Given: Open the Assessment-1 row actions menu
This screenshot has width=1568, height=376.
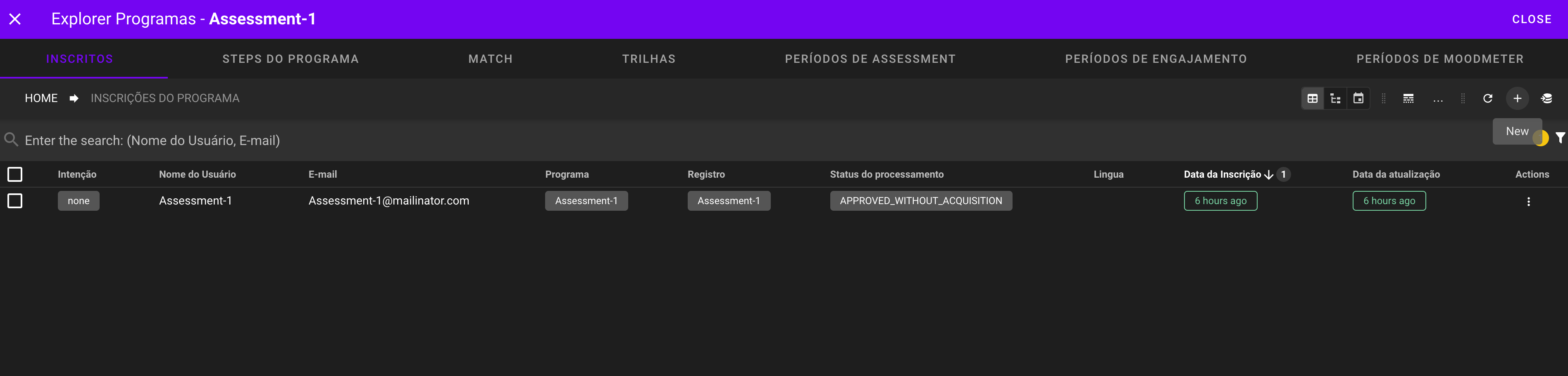Looking at the screenshot, I should coord(1528,201).
